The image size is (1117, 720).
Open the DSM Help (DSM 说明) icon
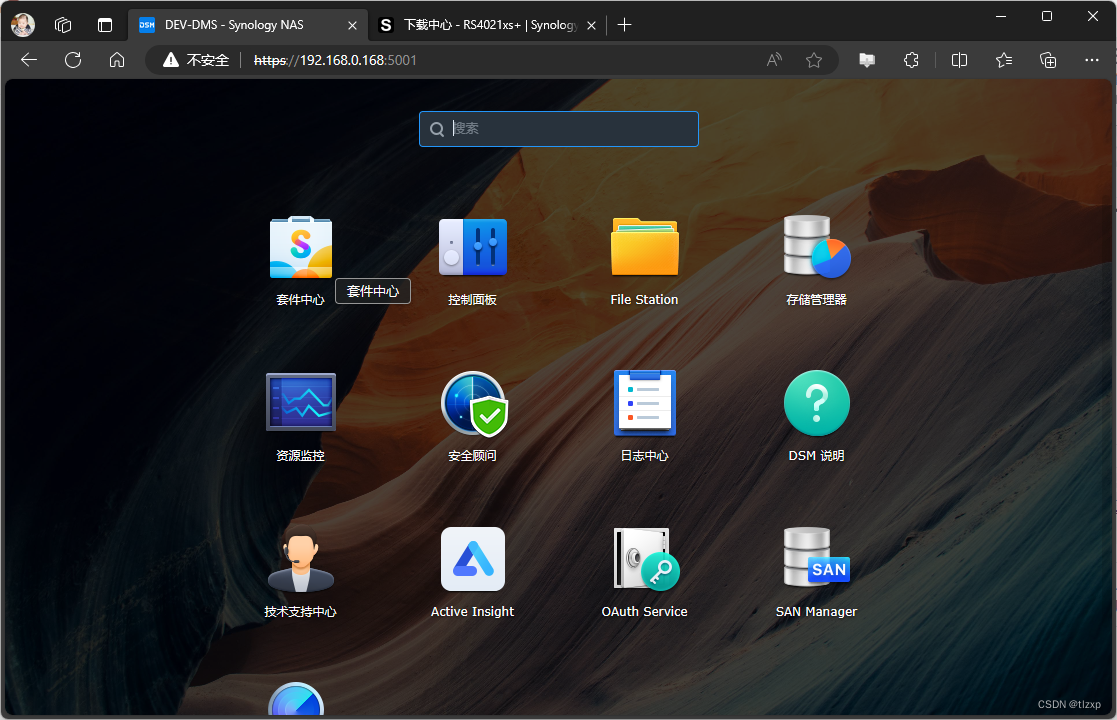point(816,403)
